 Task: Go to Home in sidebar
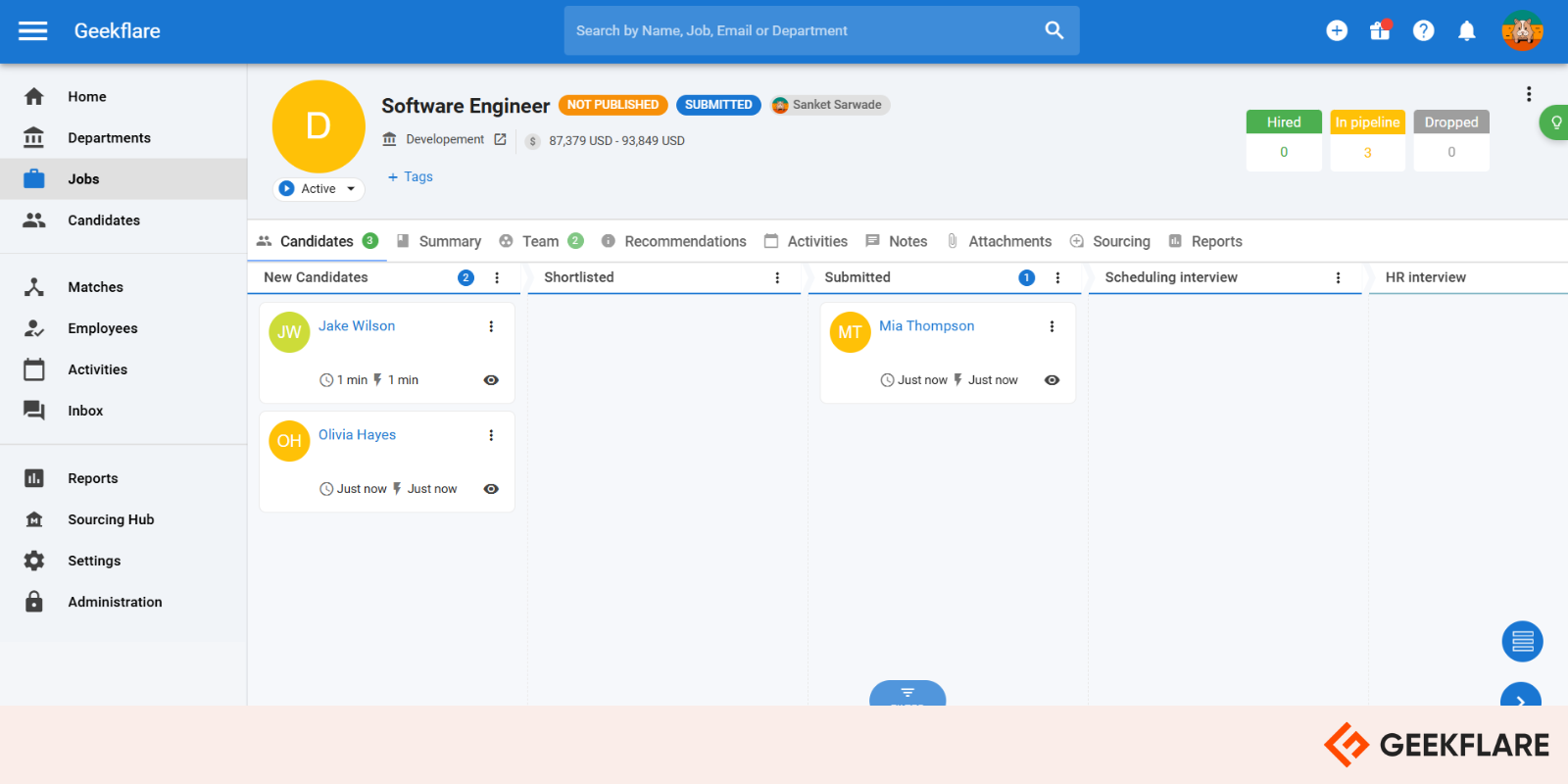point(123,96)
